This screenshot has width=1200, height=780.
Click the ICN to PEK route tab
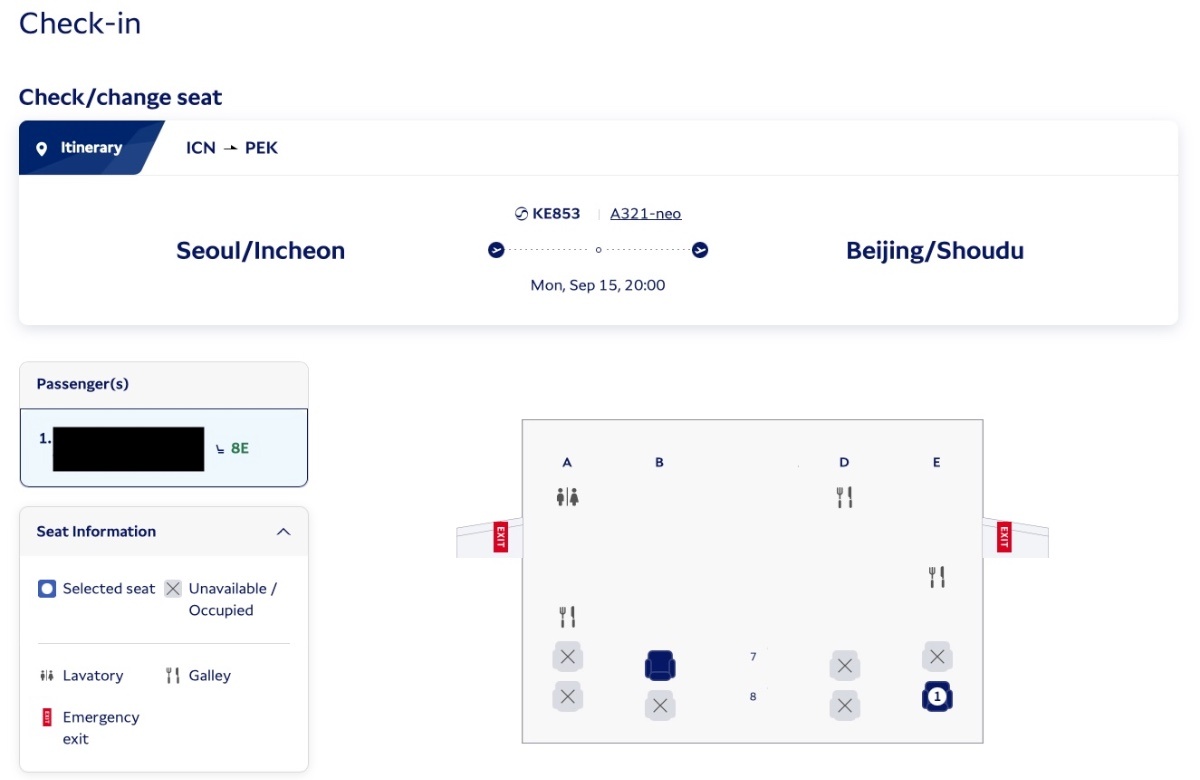click(232, 148)
